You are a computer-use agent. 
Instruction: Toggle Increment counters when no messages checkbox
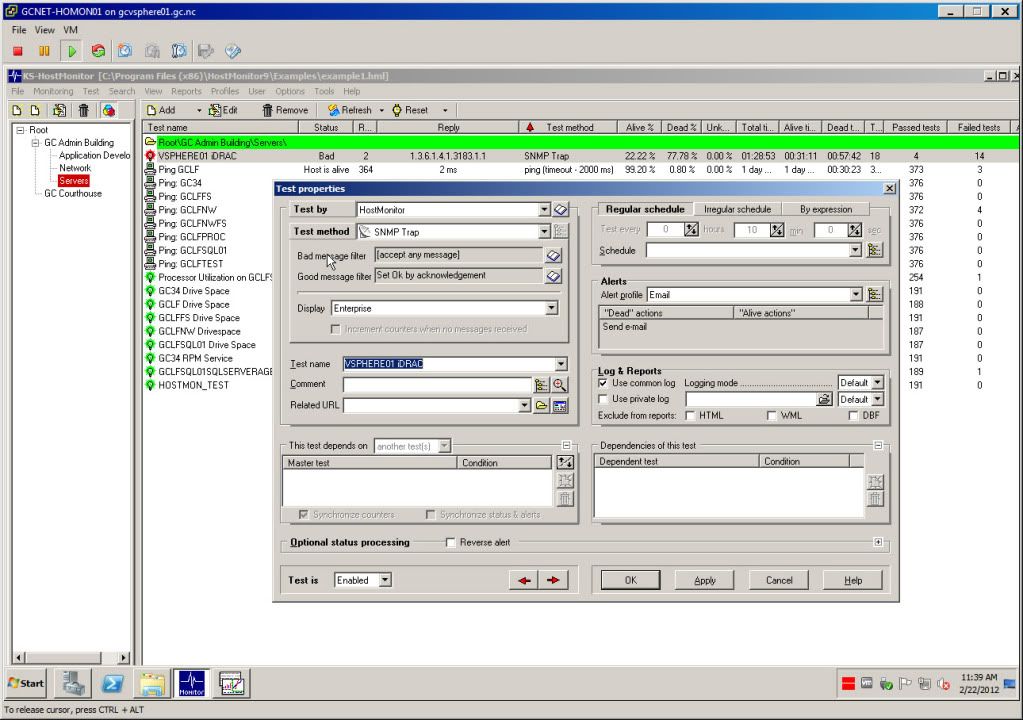point(335,329)
